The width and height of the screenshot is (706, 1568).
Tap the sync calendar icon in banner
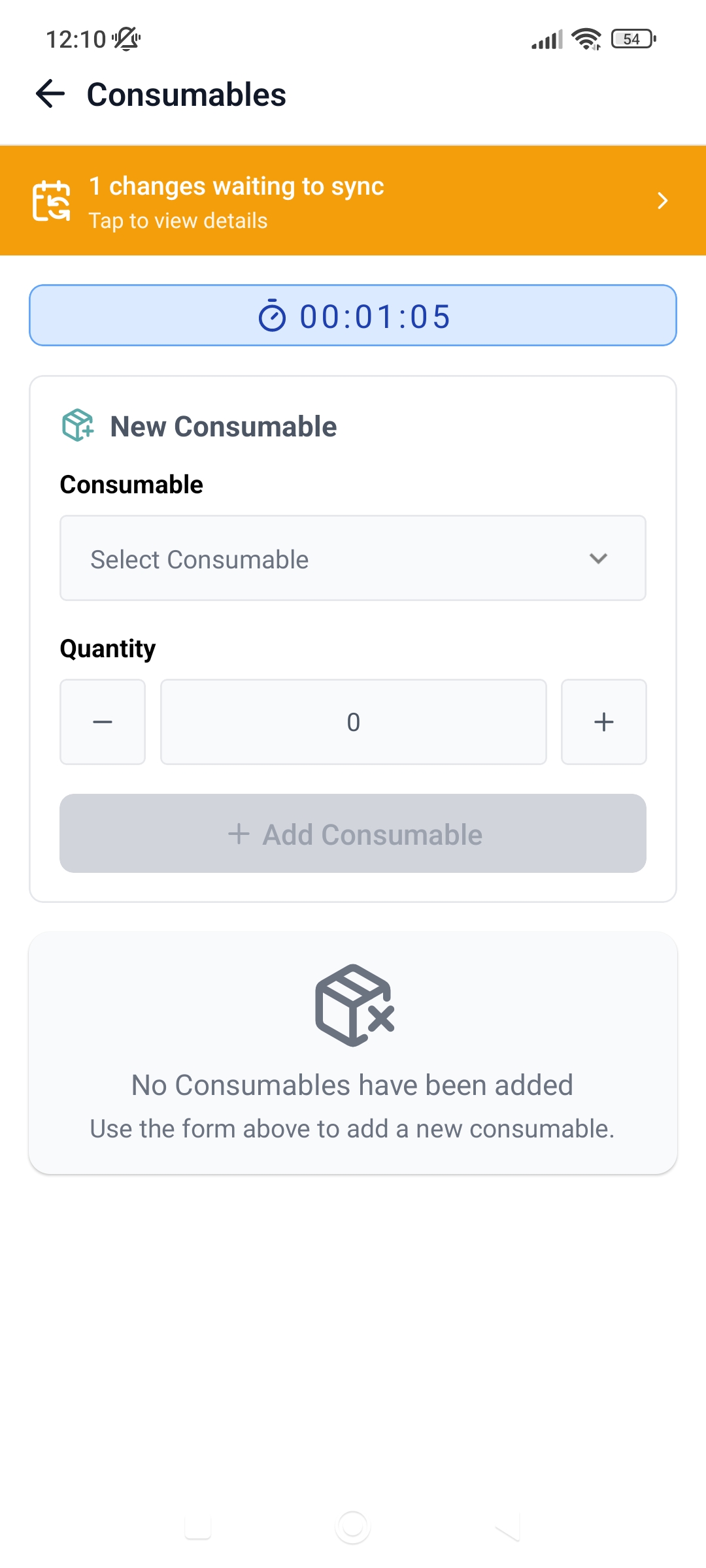52,201
